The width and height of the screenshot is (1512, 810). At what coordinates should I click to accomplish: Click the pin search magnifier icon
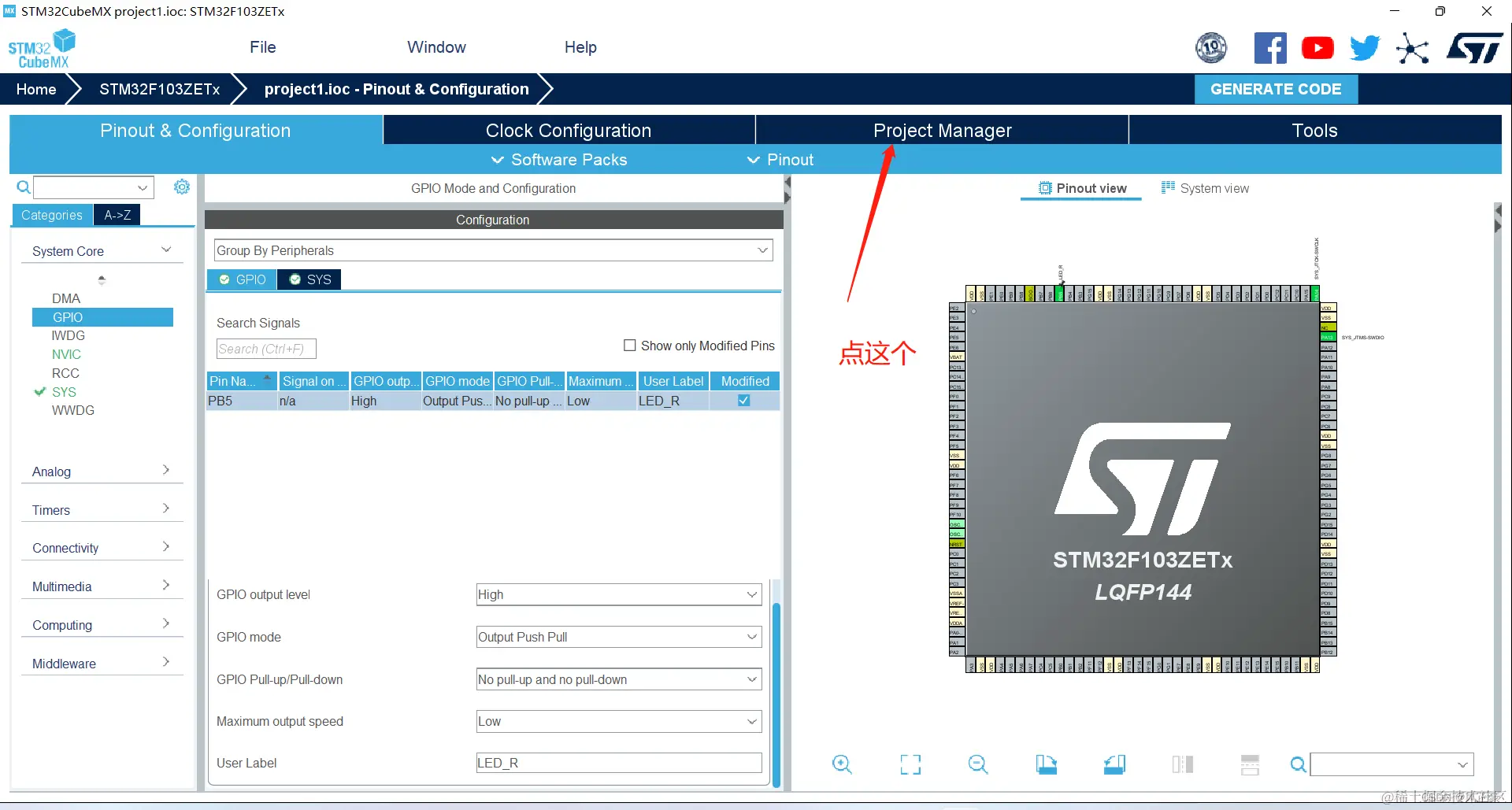pos(1298,764)
